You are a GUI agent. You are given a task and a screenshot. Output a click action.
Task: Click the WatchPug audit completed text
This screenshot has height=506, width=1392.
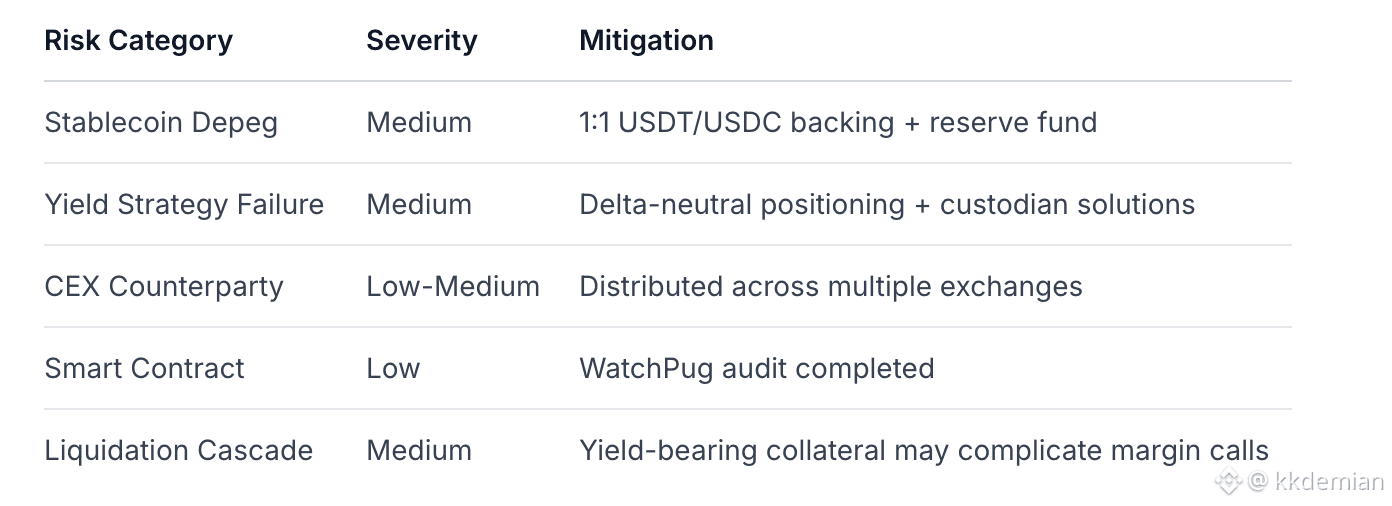point(756,369)
